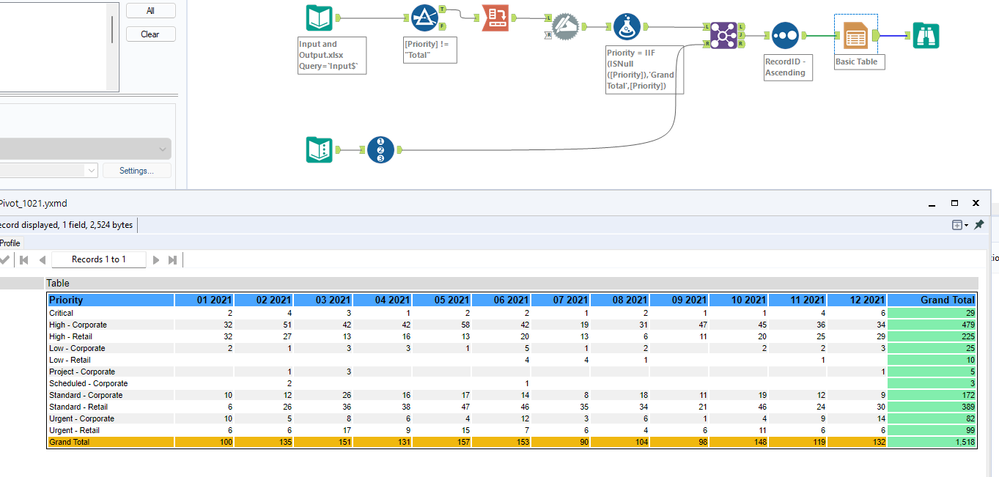
Task: Click the 06 2021 column header
Action: (x=501, y=300)
